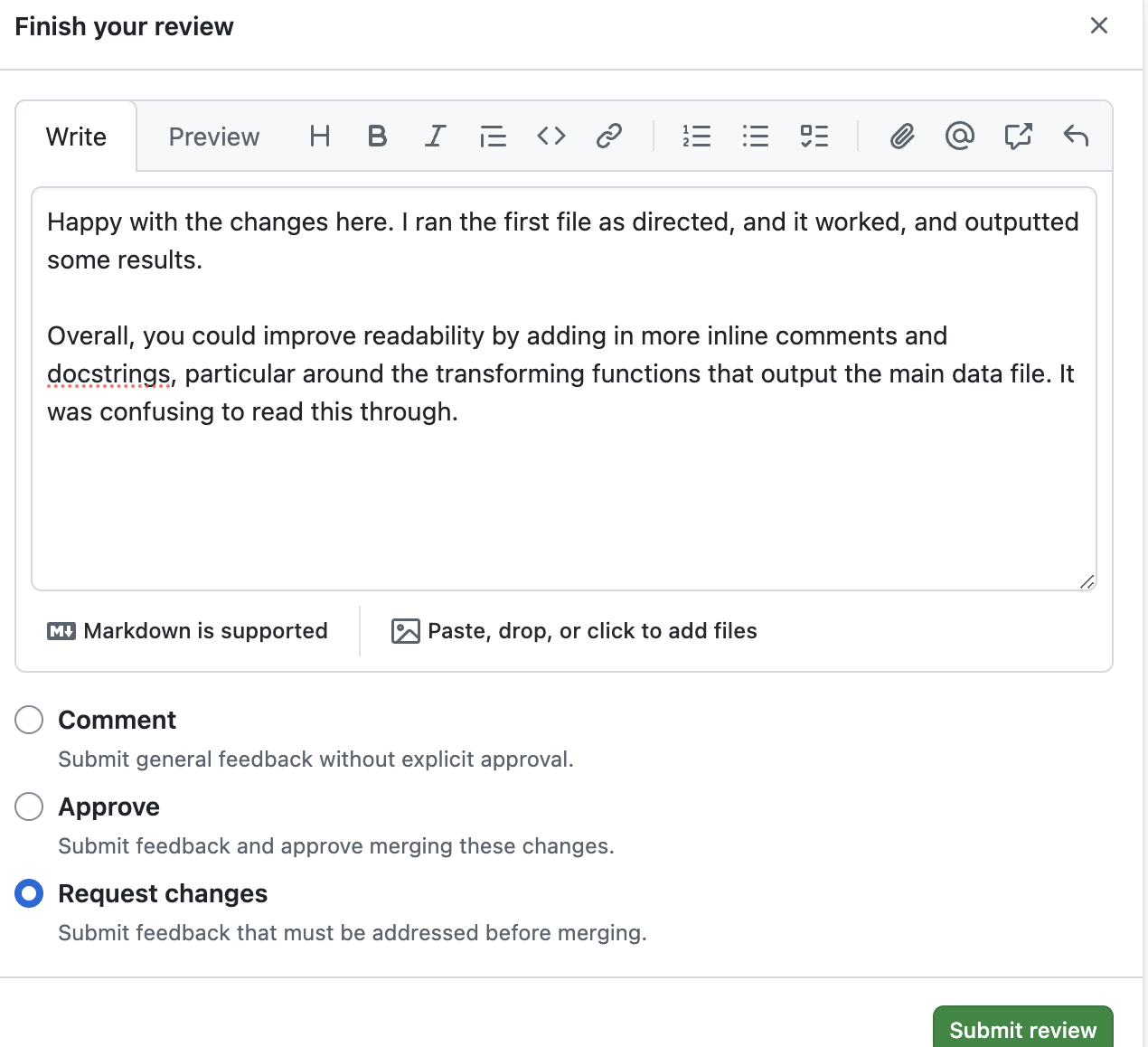Image resolution: width=1148 pixels, height=1047 pixels.
Task: Select the Approve radio button
Action: pyautogui.click(x=29, y=806)
